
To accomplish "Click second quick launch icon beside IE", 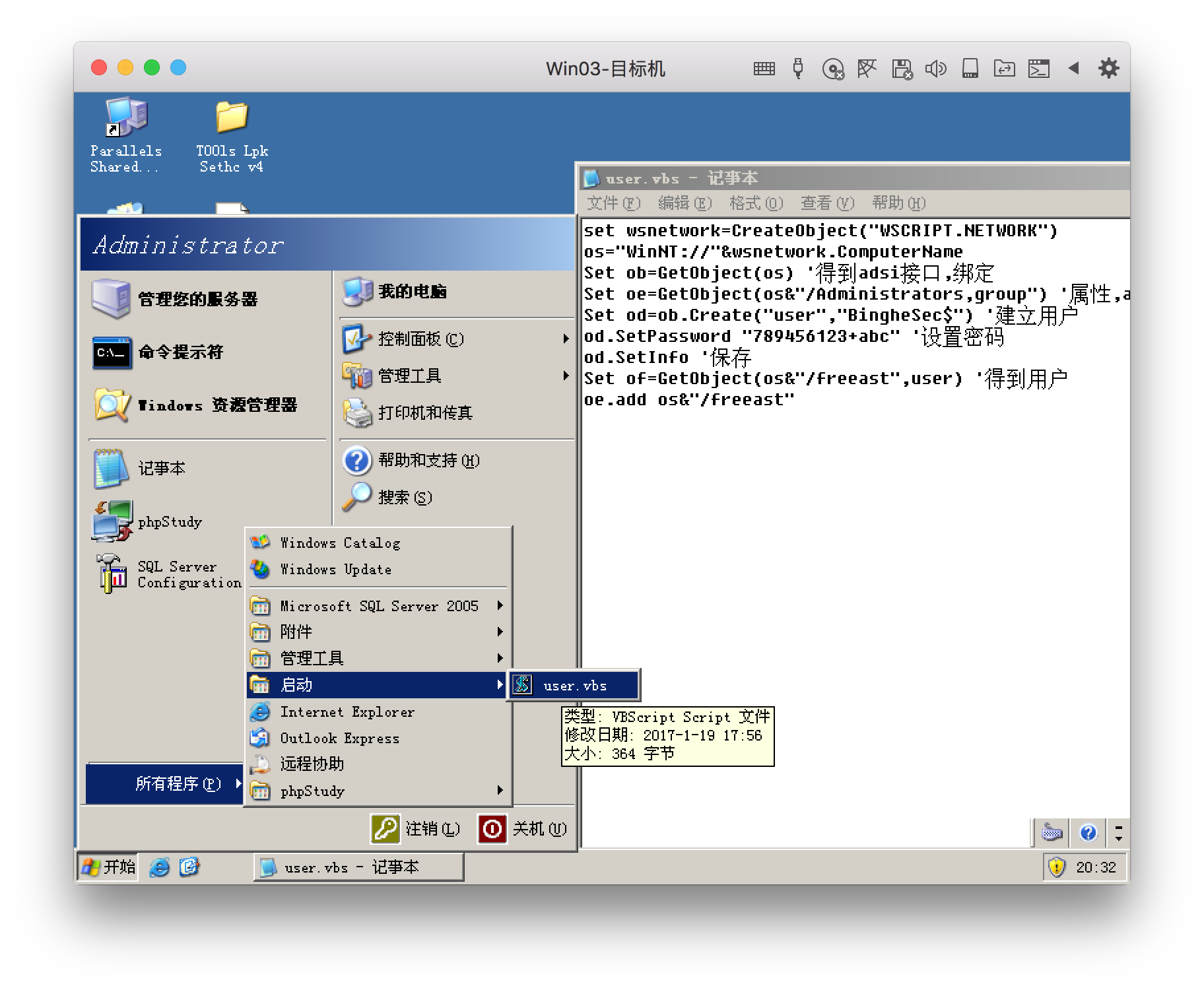I will 189,867.
